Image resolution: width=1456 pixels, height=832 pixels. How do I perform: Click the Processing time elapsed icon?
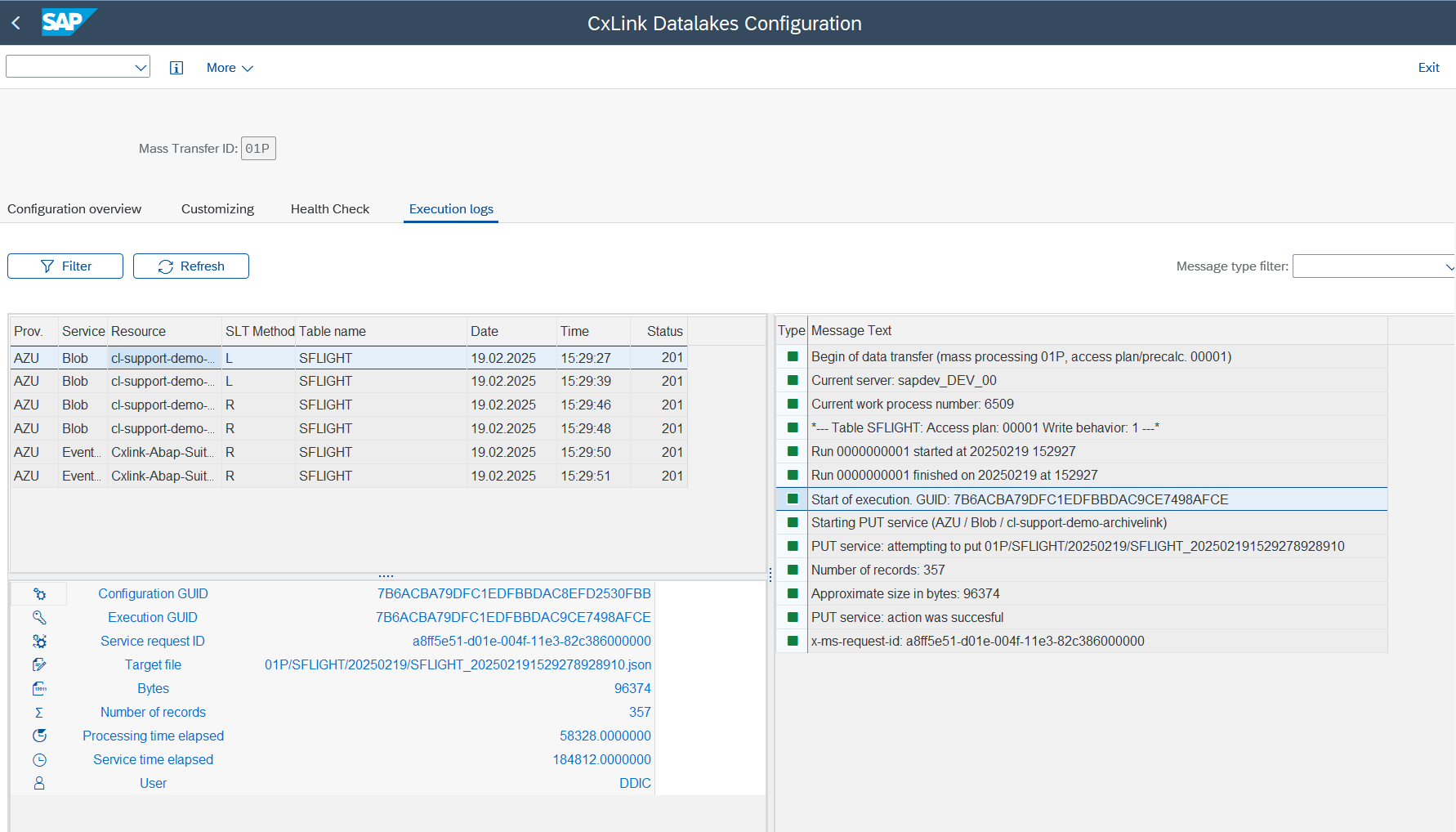pos(39,736)
